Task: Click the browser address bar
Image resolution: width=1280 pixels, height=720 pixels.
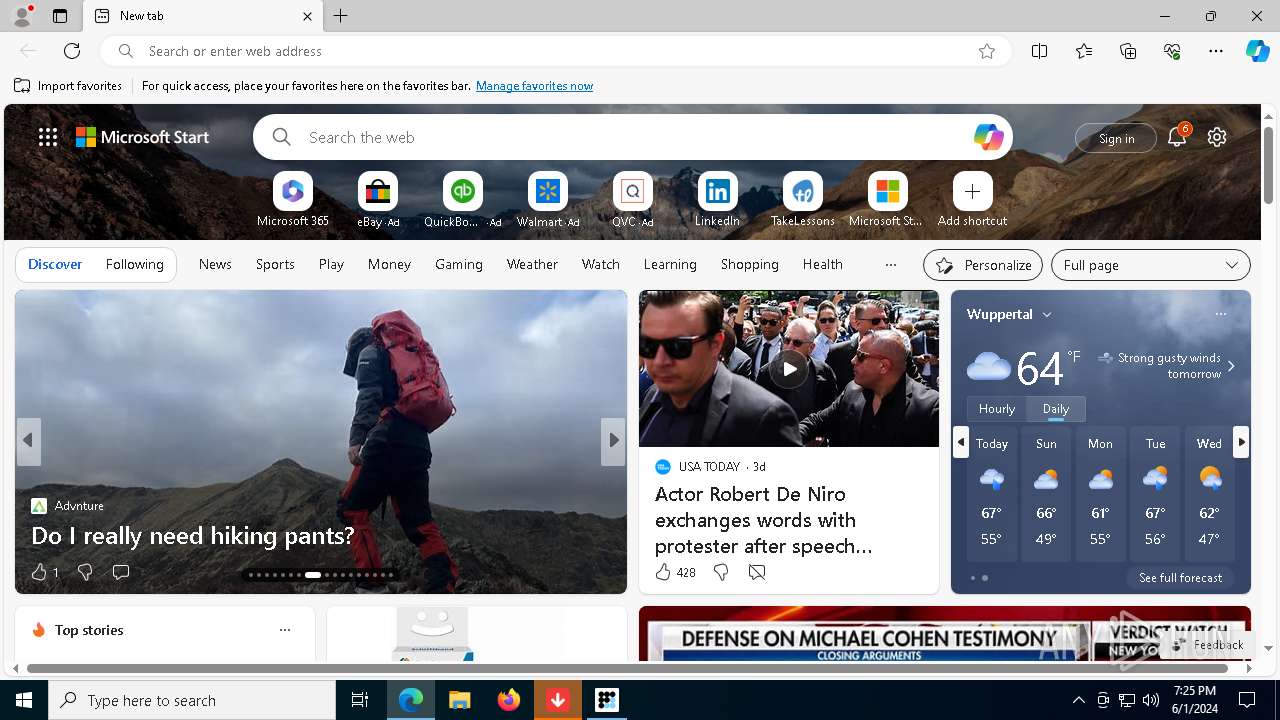Action: 555,51
